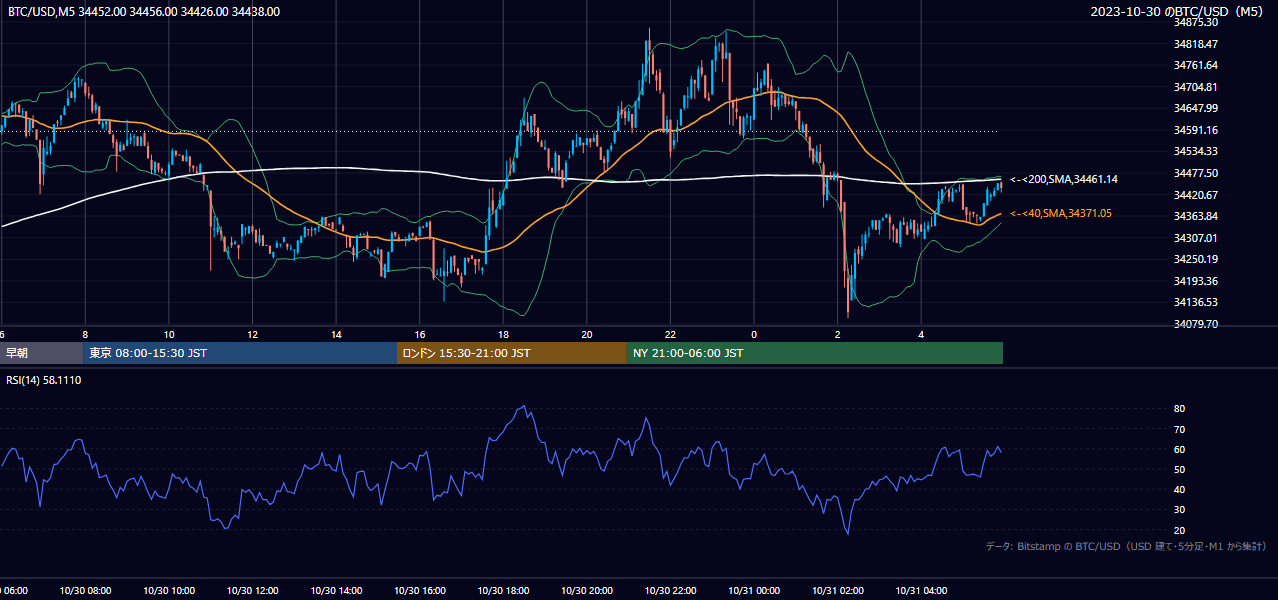Click the RSI axis level 70
Viewport: 1278px width, 600px height.
pyautogui.click(x=1179, y=429)
